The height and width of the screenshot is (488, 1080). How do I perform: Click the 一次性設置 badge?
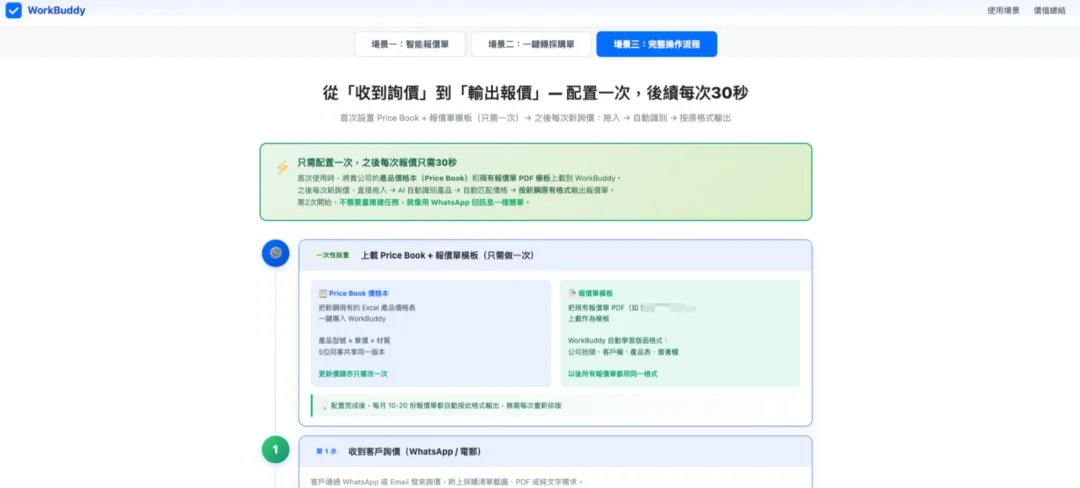coord(333,255)
